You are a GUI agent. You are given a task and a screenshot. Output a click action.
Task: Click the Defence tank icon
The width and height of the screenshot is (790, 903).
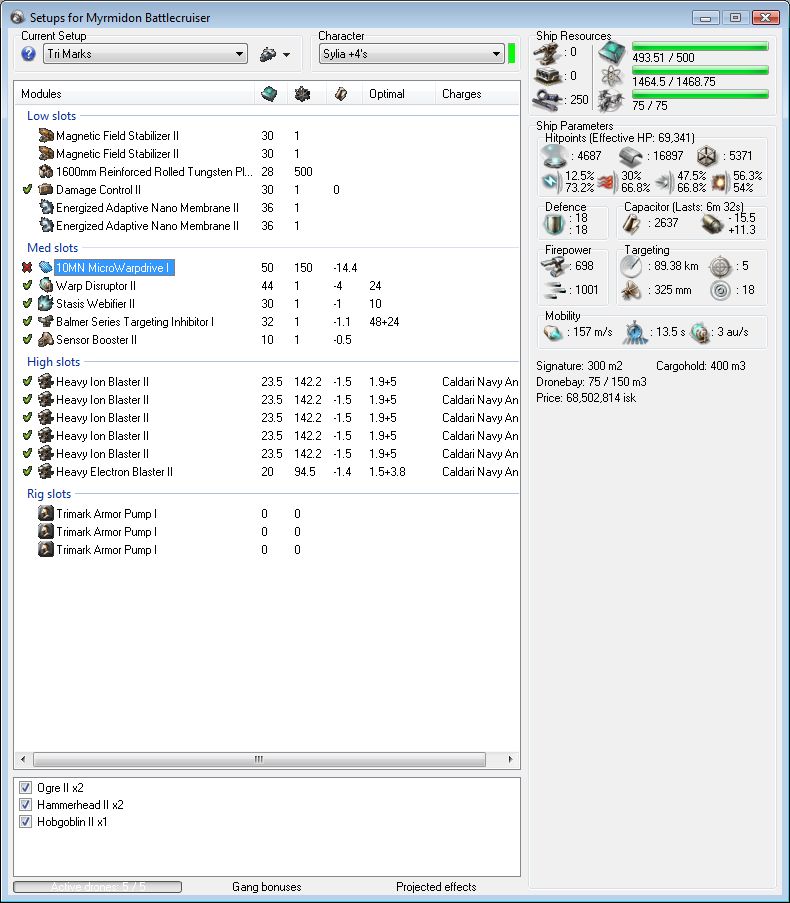click(x=554, y=224)
